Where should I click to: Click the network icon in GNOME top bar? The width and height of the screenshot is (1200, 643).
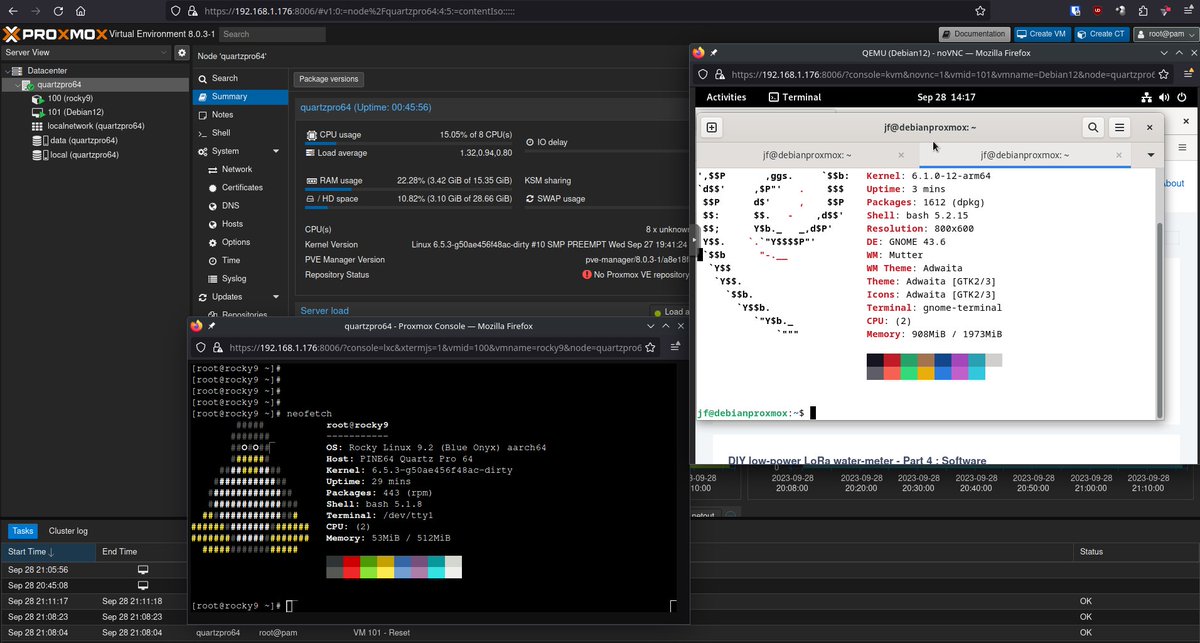point(1147,97)
